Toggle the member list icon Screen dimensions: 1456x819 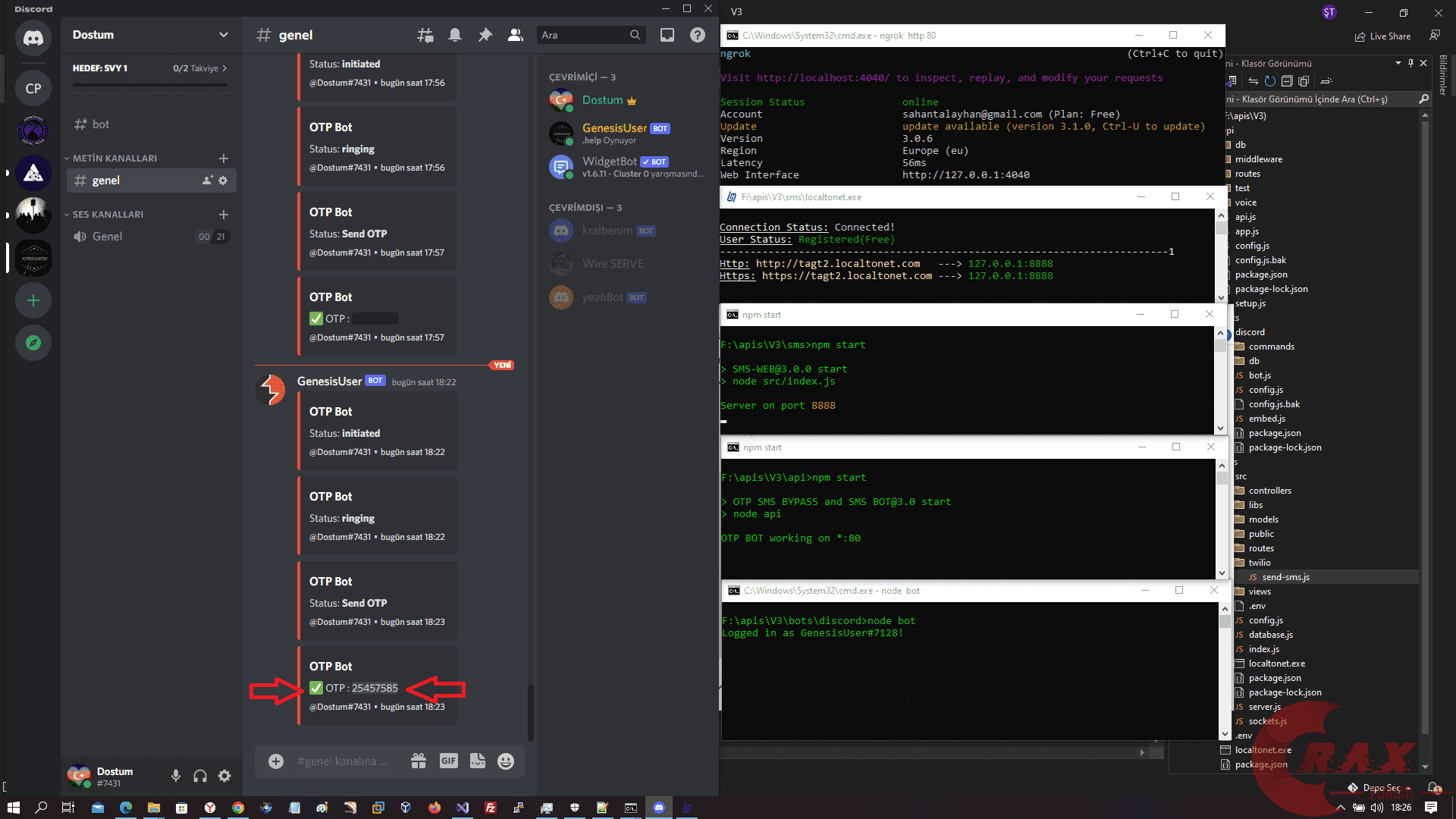(516, 35)
